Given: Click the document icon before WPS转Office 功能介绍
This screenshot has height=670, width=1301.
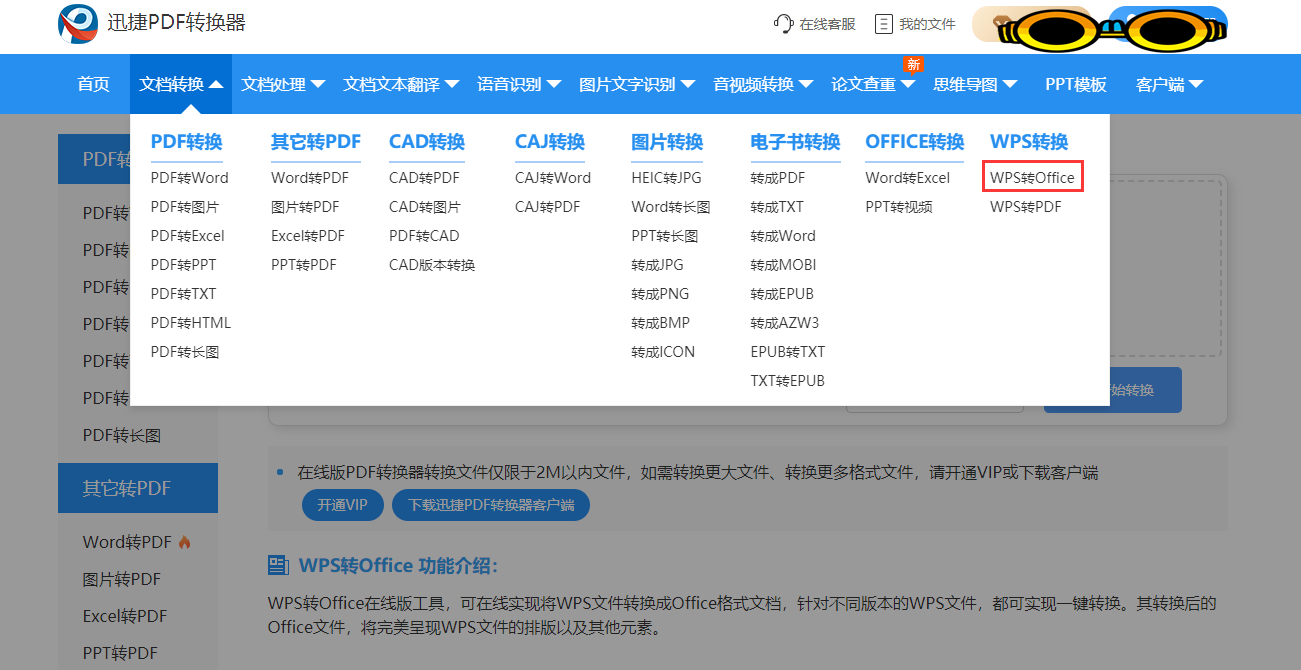Looking at the screenshot, I should click(x=279, y=566).
